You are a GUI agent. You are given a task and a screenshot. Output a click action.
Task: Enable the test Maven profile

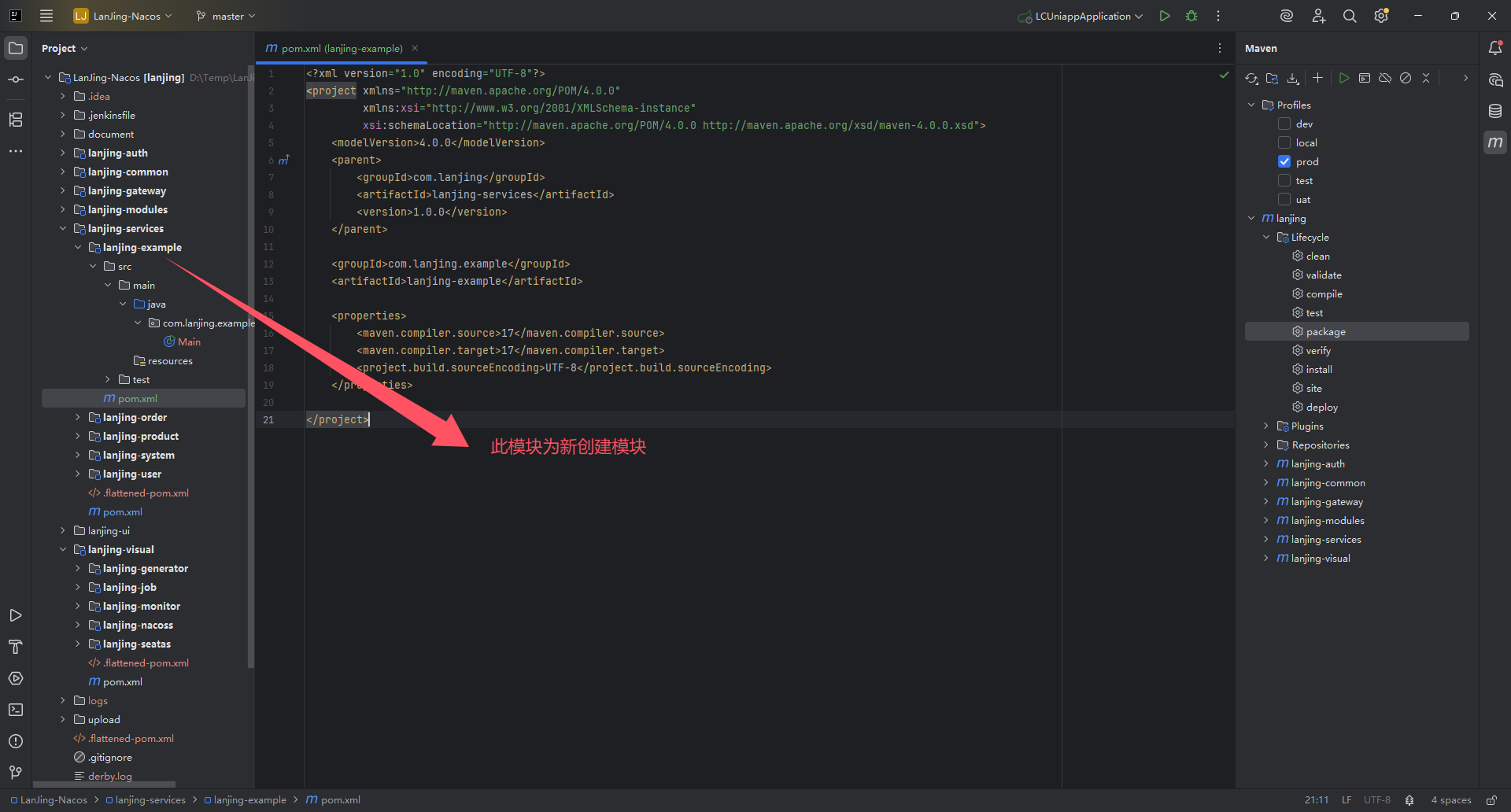click(1284, 180)
